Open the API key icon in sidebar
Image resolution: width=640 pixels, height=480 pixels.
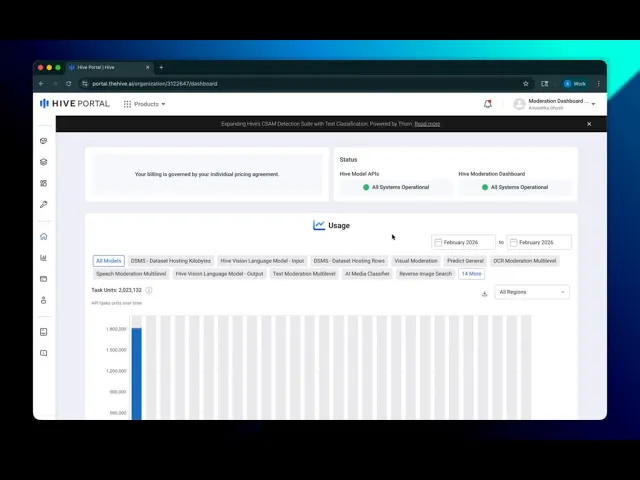[44, 204]
